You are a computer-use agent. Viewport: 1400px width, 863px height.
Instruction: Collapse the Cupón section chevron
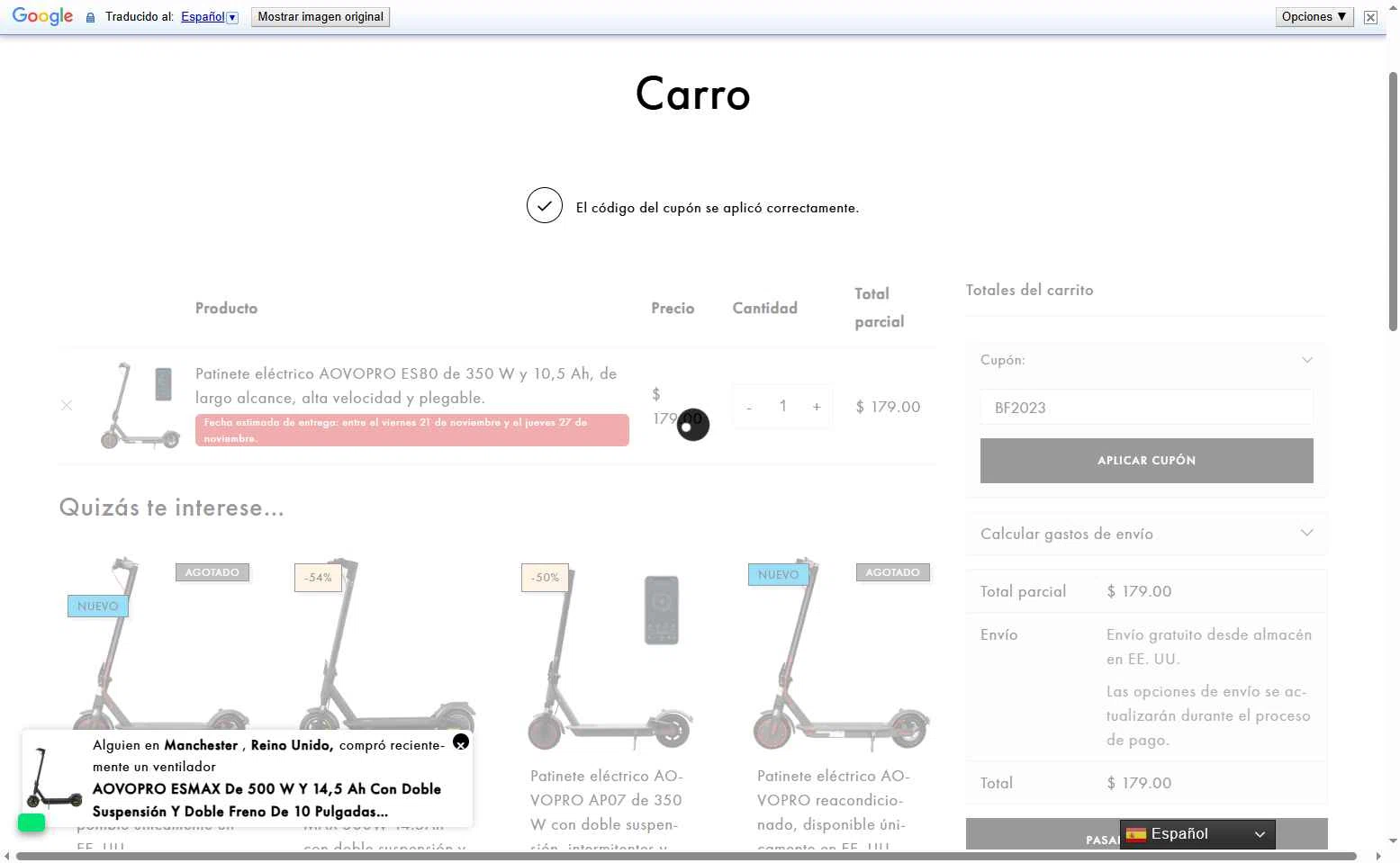(1307, 360)
